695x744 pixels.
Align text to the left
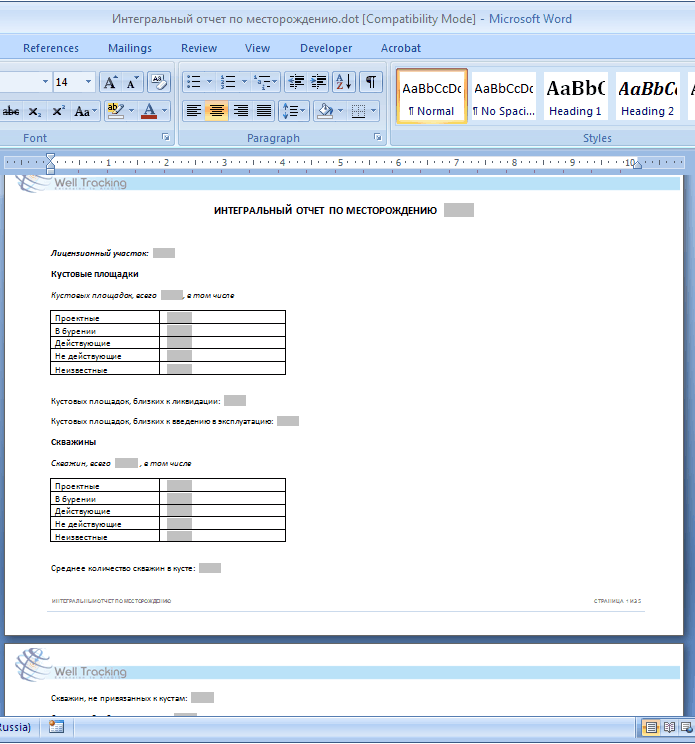tap(194, 111)
